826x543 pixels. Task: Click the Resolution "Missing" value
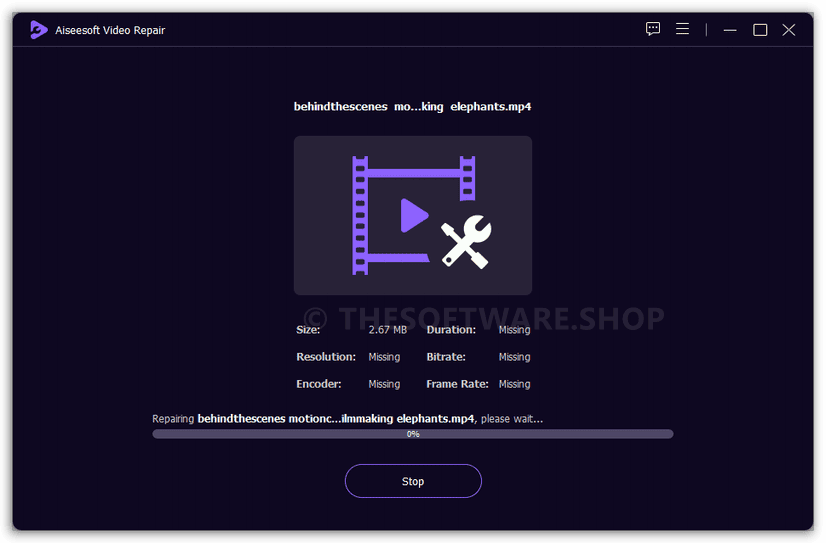[384, 357]
